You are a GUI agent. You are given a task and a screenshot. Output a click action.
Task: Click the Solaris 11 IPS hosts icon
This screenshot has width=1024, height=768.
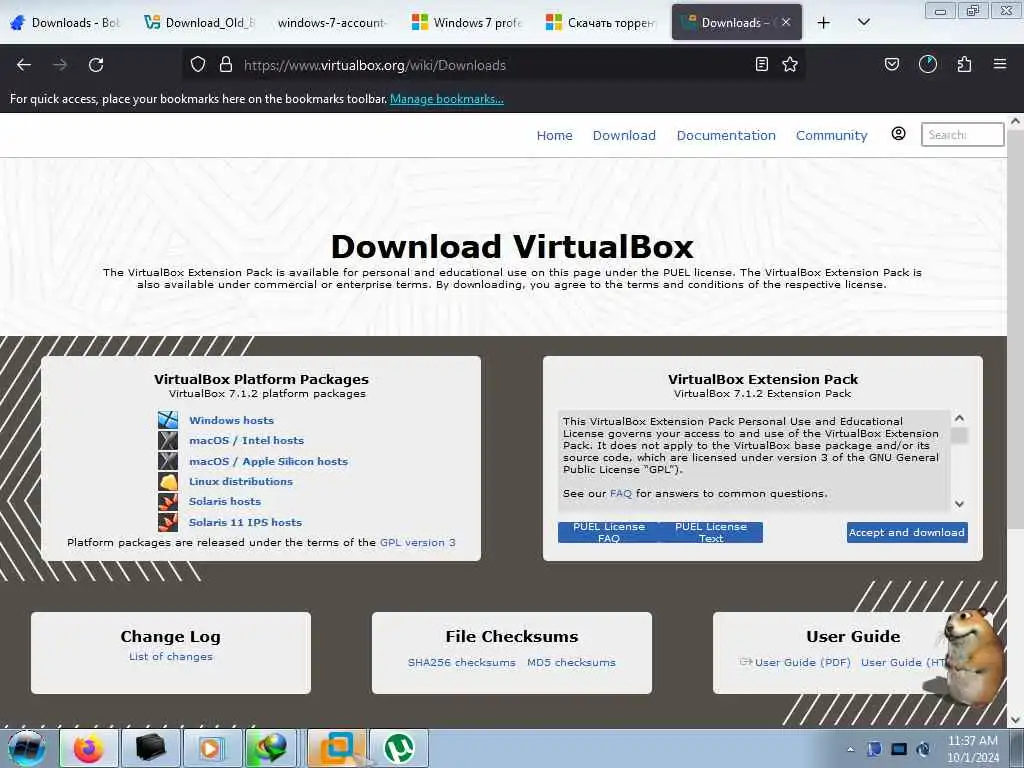(168, 522)
